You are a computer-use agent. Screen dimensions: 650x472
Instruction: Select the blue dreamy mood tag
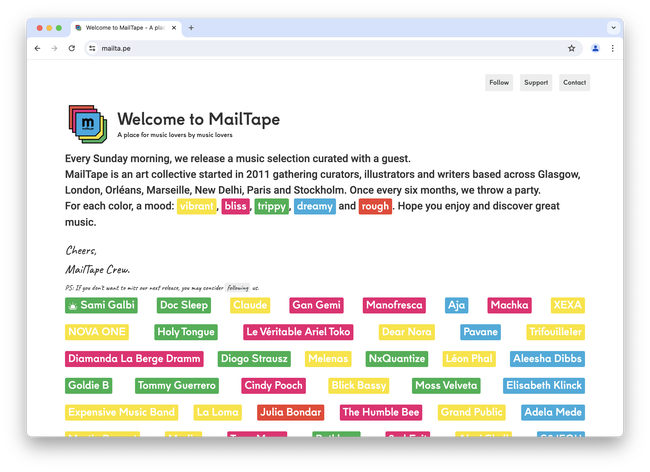click(315, 206)
